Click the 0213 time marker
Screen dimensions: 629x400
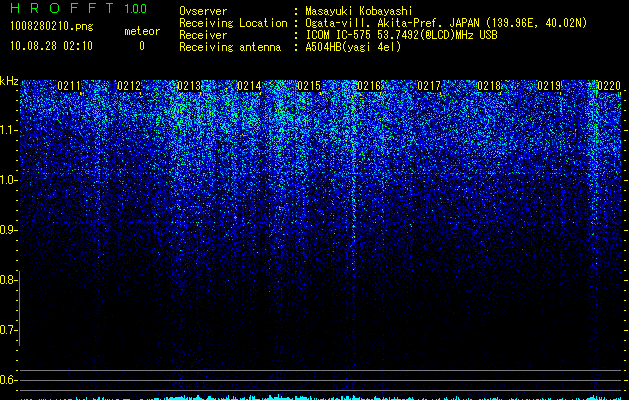pos(189,86)
